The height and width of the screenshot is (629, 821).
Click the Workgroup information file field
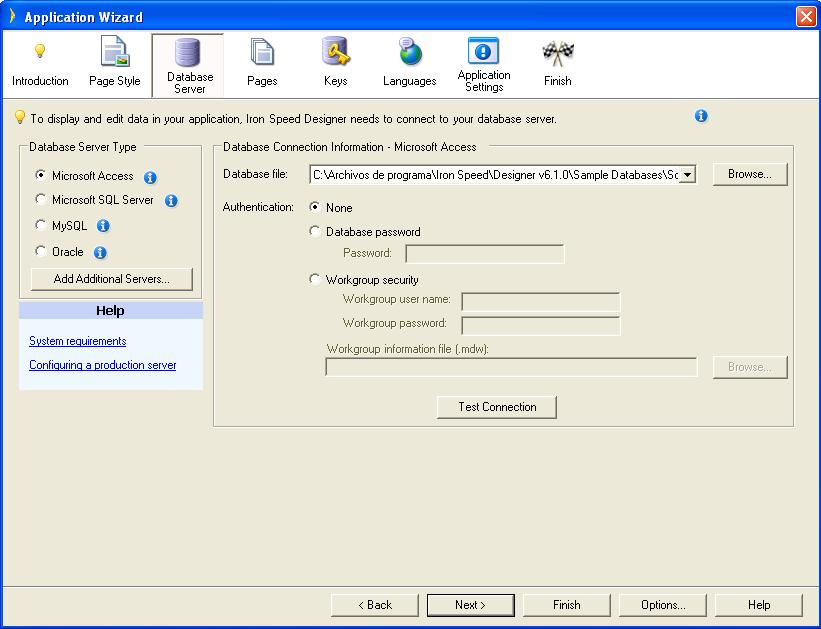click(511, 367)
